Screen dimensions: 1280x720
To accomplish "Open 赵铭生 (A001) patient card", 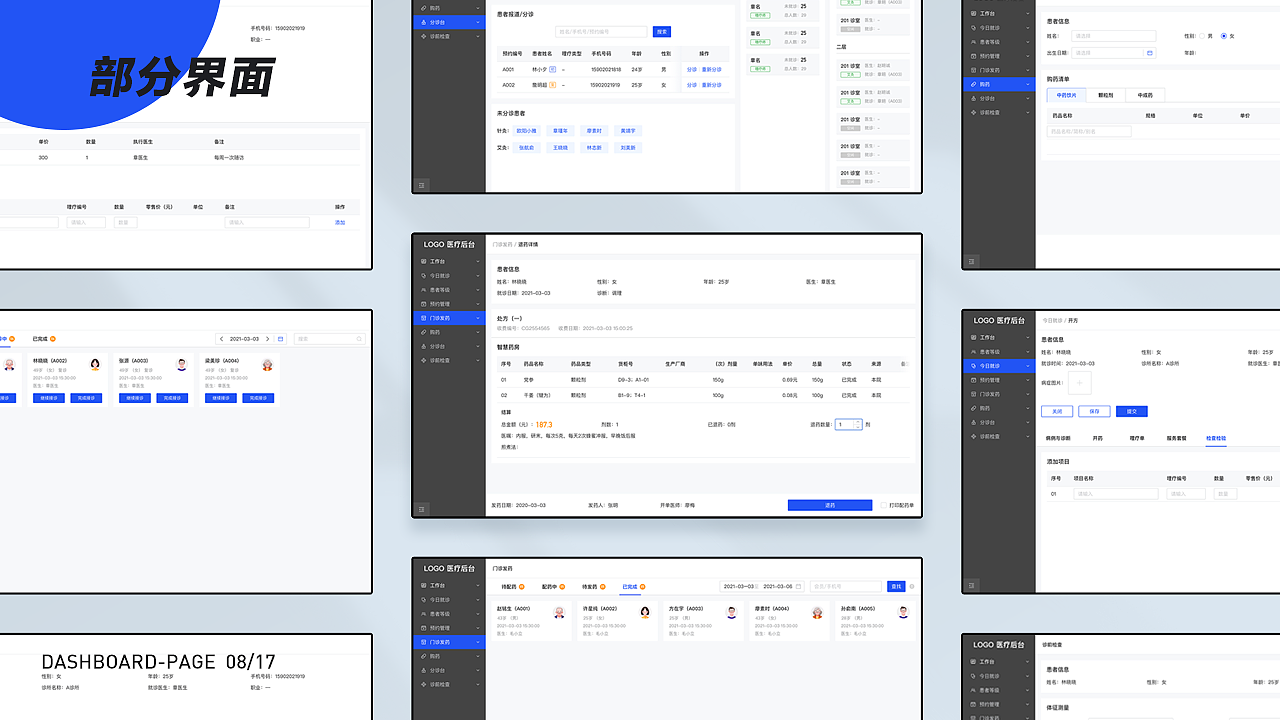I will click(533, 620).
